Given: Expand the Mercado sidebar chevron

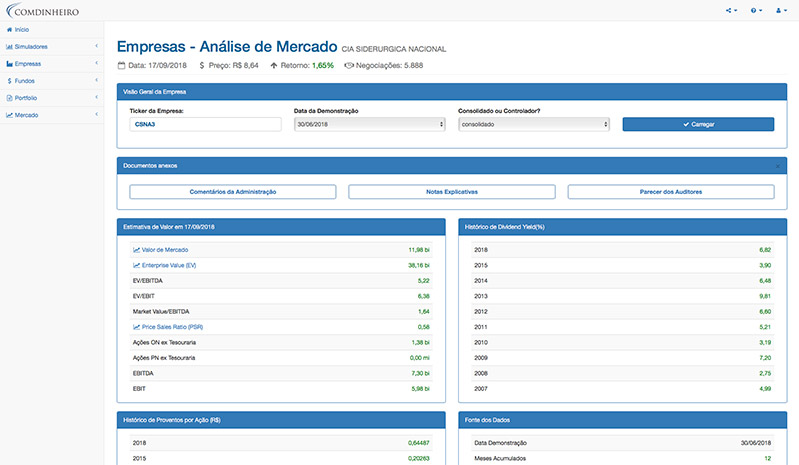Looking at the screenshot, I should click(96, 114).
